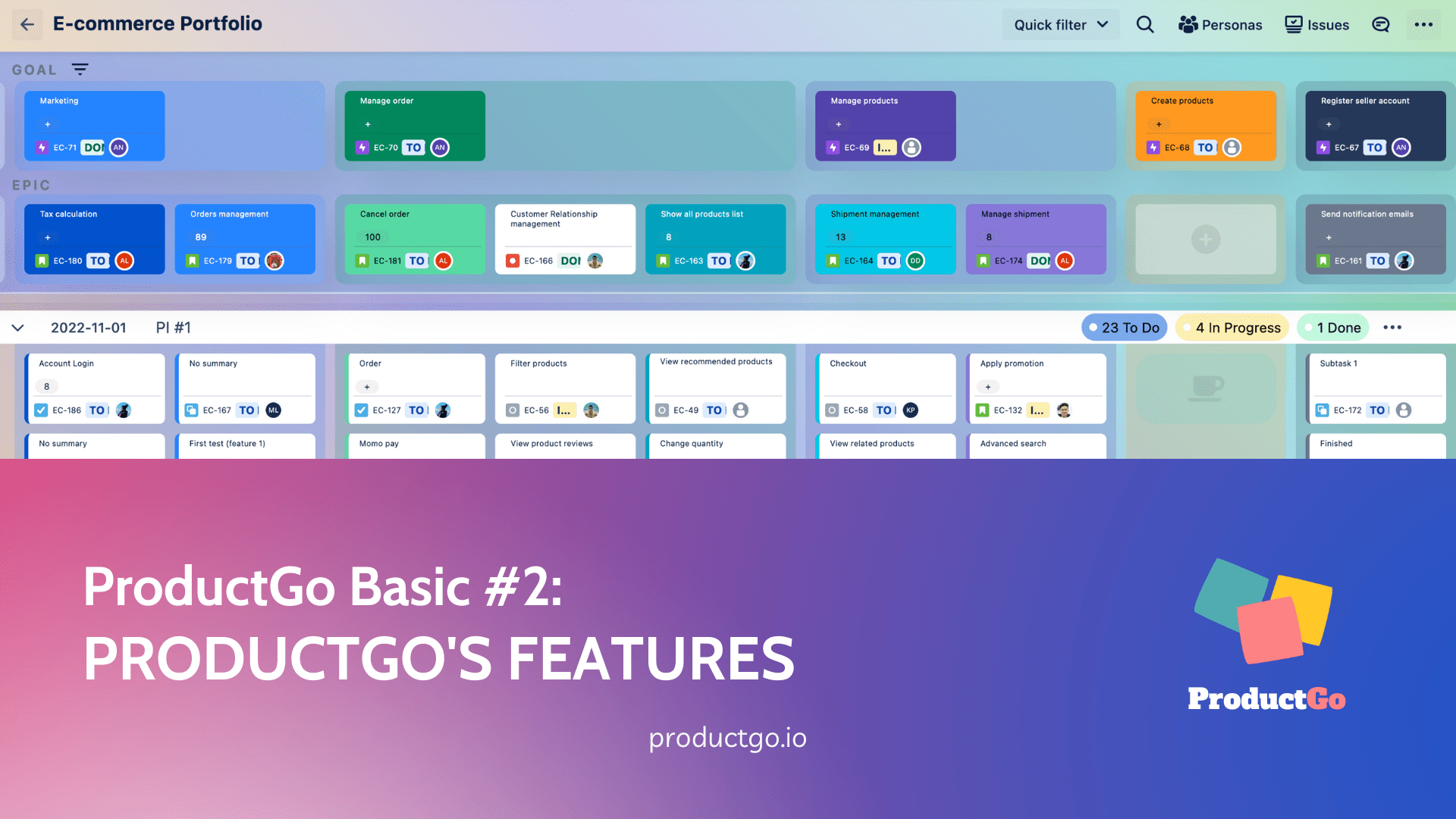Open the Issues panel
Viewport: 1456px width, 819px height.
pyautogui.click(x=1317, y=24)
